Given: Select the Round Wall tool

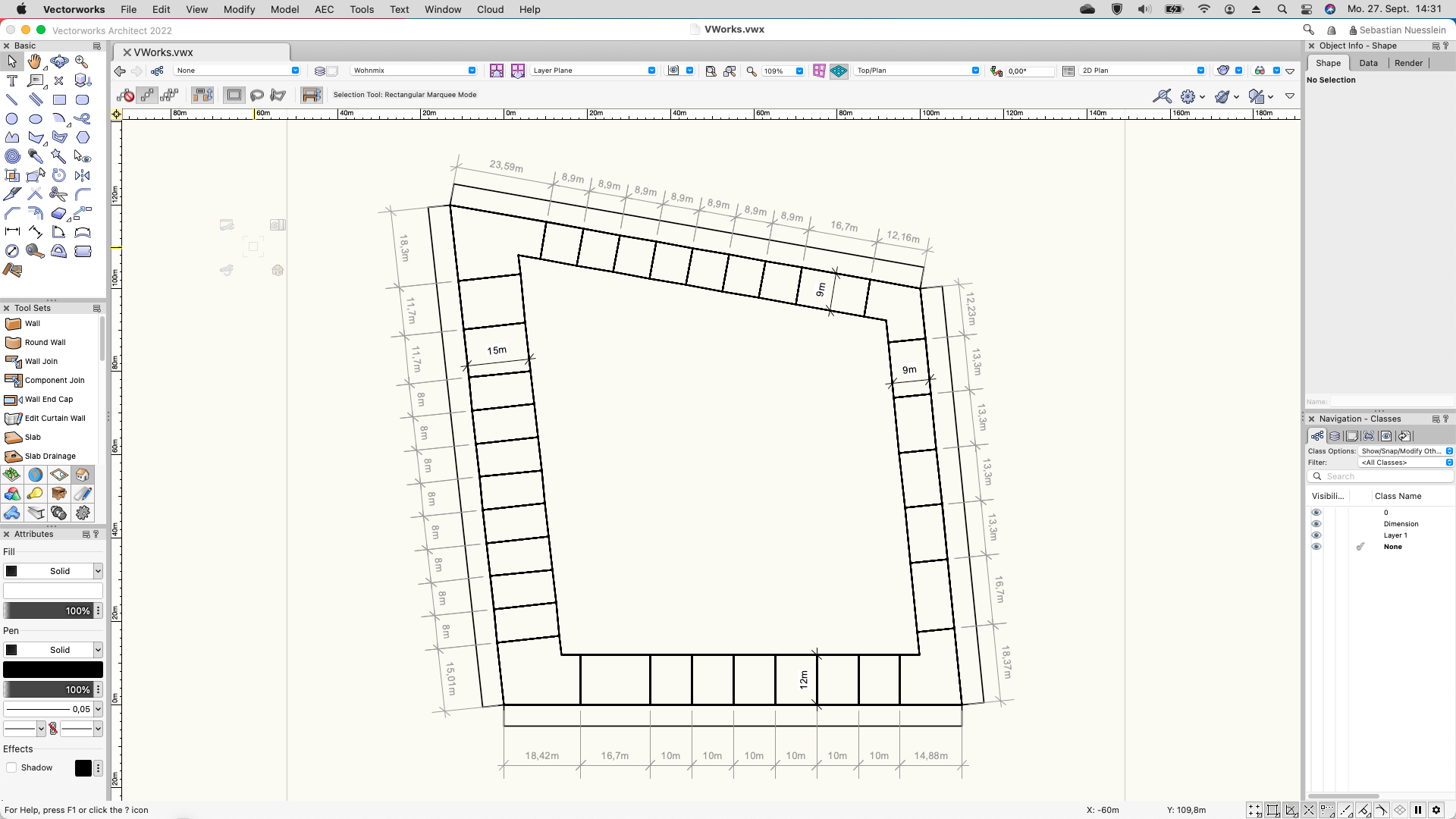Looking at the screenshot, I should click(45, 343).
